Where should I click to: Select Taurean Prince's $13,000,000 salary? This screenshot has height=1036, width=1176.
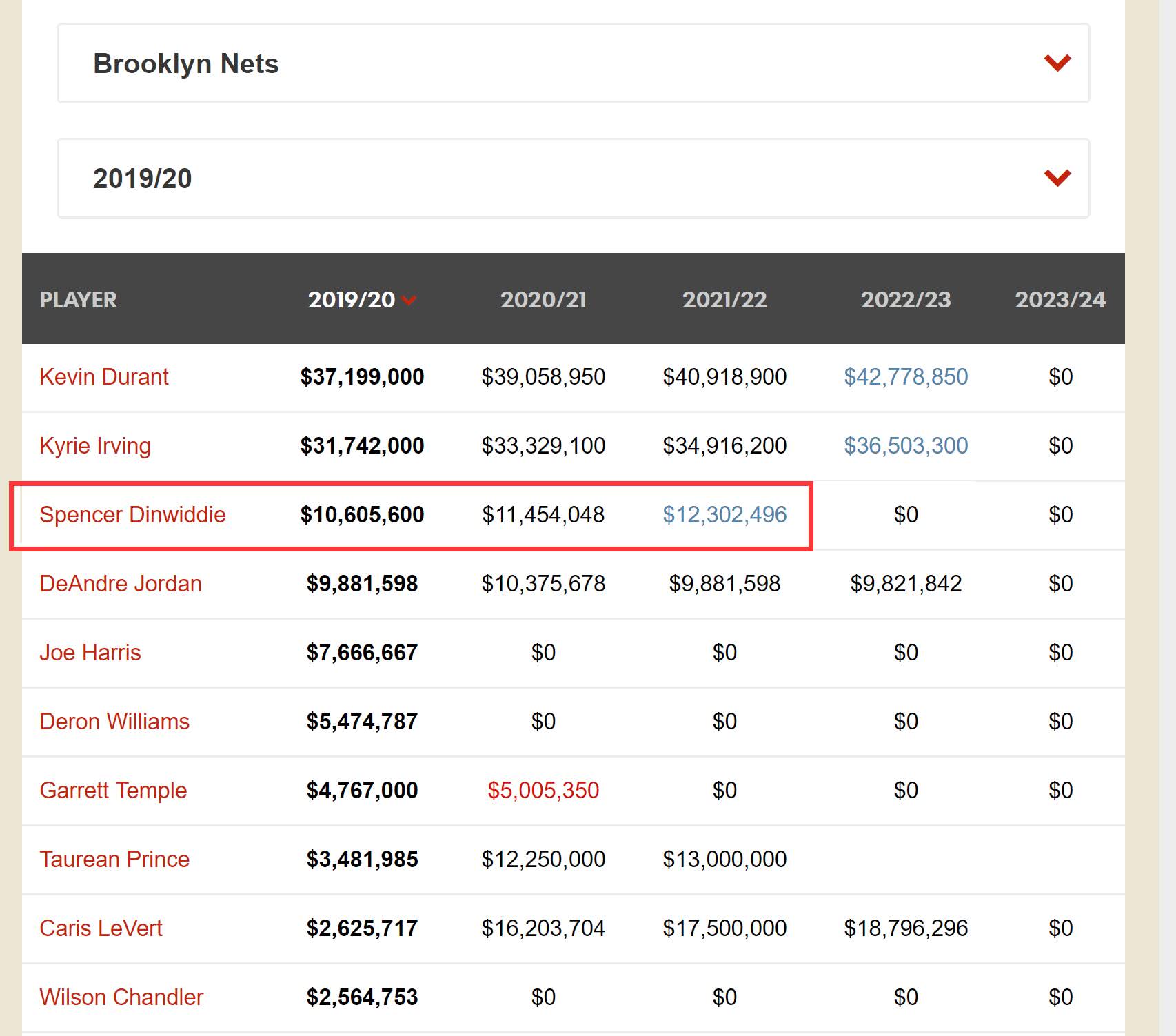tap(724, 860)
